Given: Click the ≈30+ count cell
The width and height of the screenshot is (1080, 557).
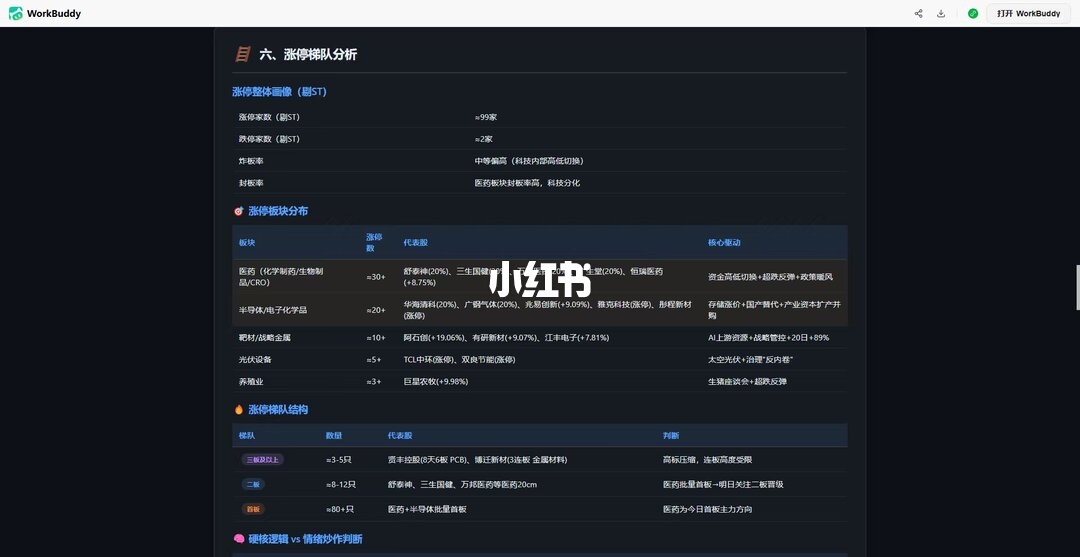Looking at the screenshot, I should point(375,277).
